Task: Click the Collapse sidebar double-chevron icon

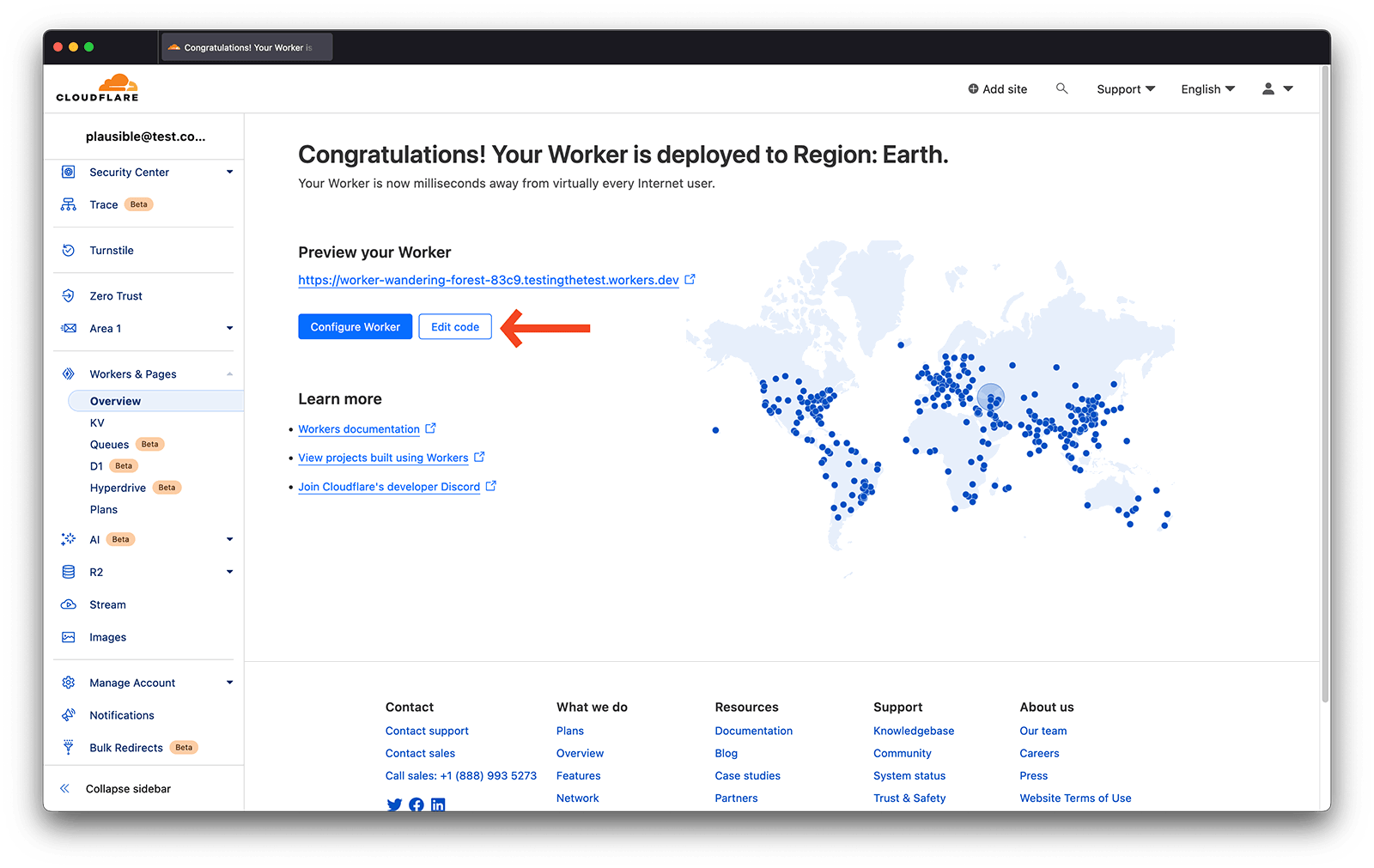Action: pyautogui.click(x=64, y=788)
